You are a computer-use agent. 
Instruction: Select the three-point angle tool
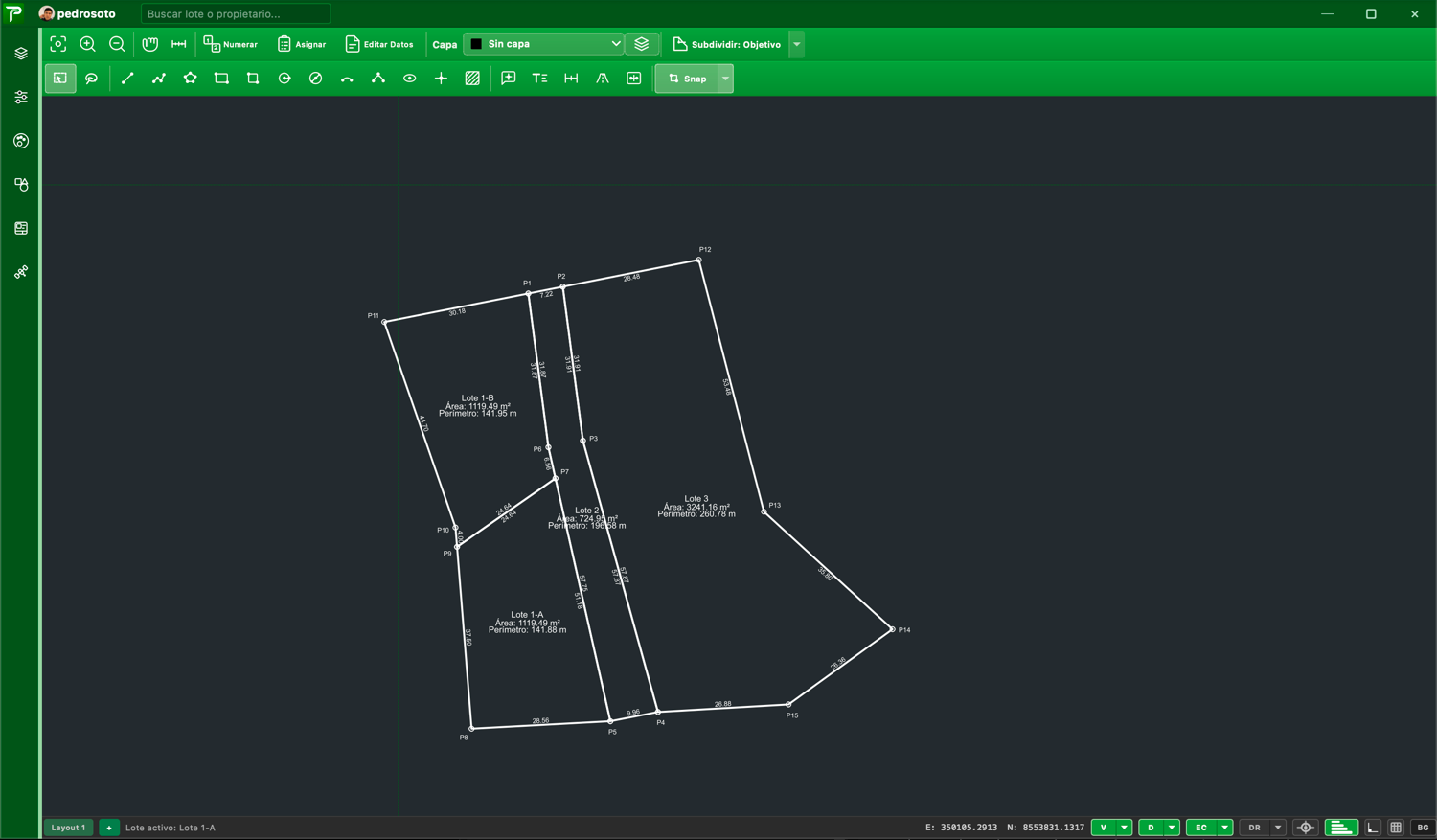coord(378,79)
